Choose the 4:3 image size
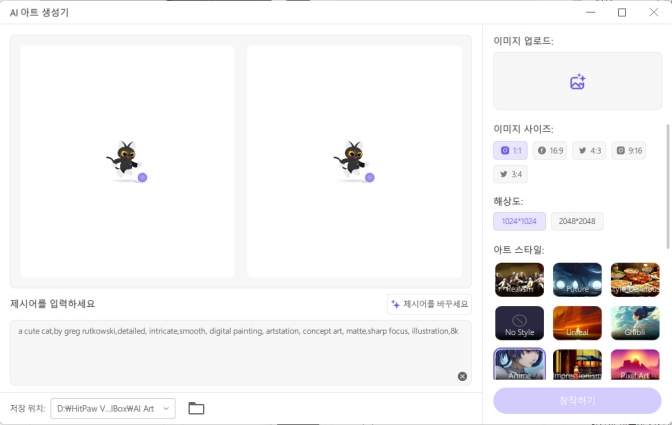This screenshot has height=425, width=672. pyautogui.click(x=589, y=151)
